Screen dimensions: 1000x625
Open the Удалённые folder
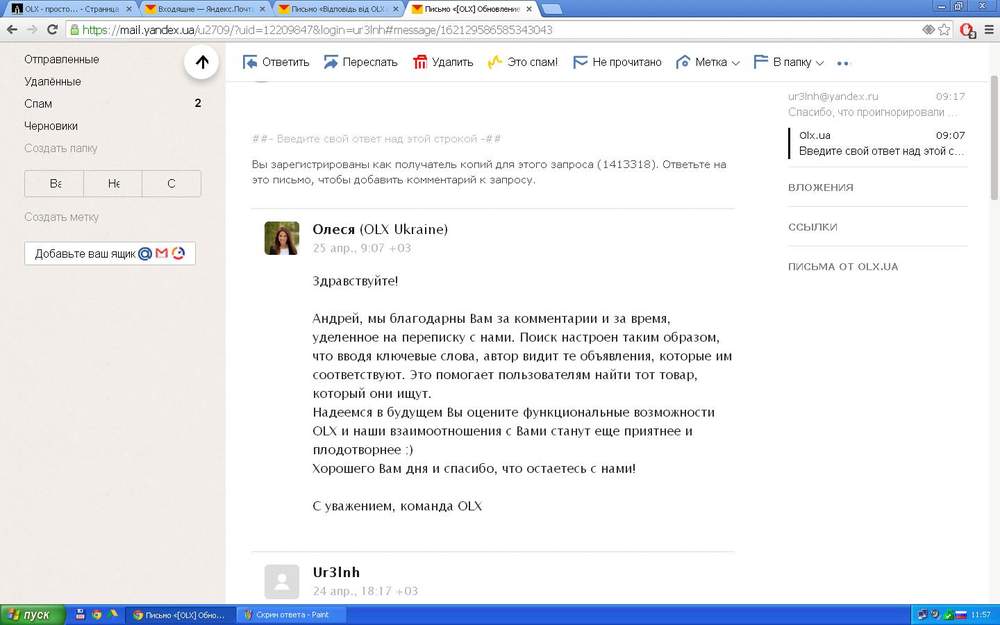pos(52,82)
